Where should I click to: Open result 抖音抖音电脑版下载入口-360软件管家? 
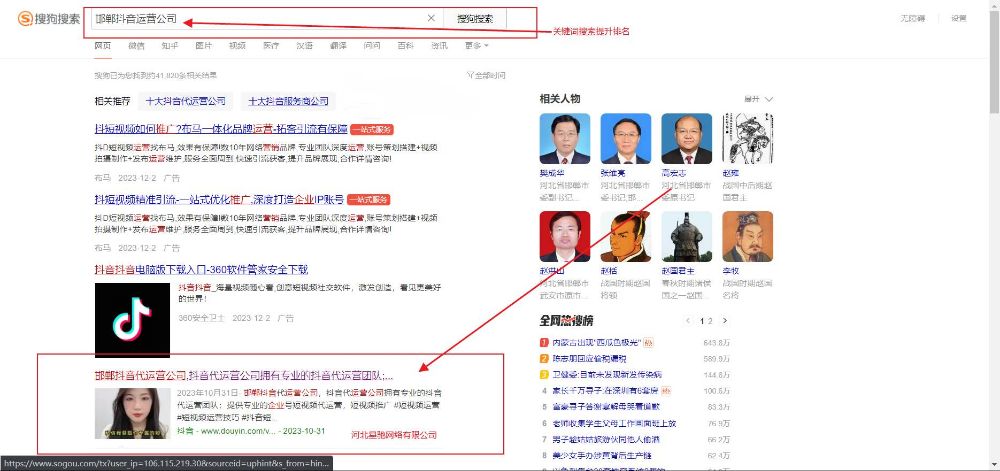[202, 270]
